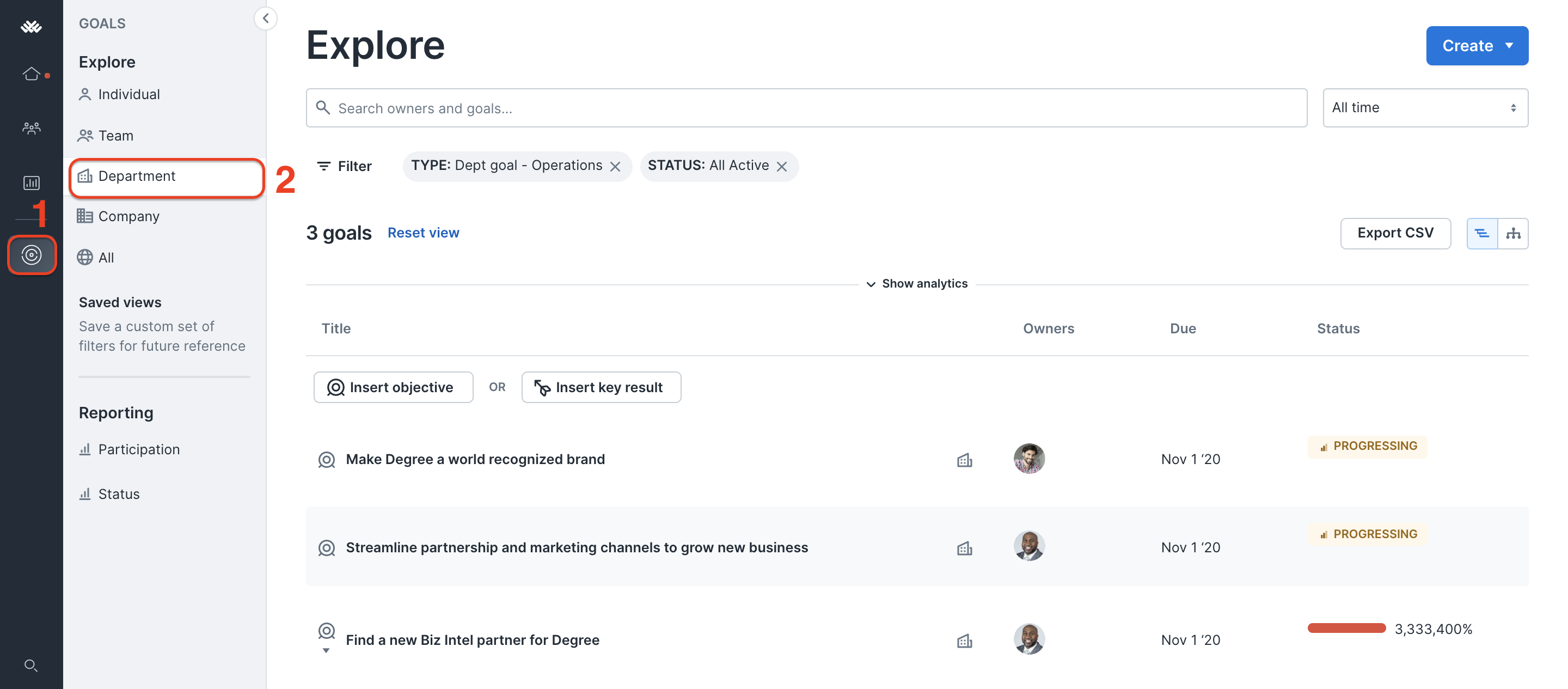Focus the Search owners and goals field
This screenshot has width=1568, height=689.
coord(806,108)
